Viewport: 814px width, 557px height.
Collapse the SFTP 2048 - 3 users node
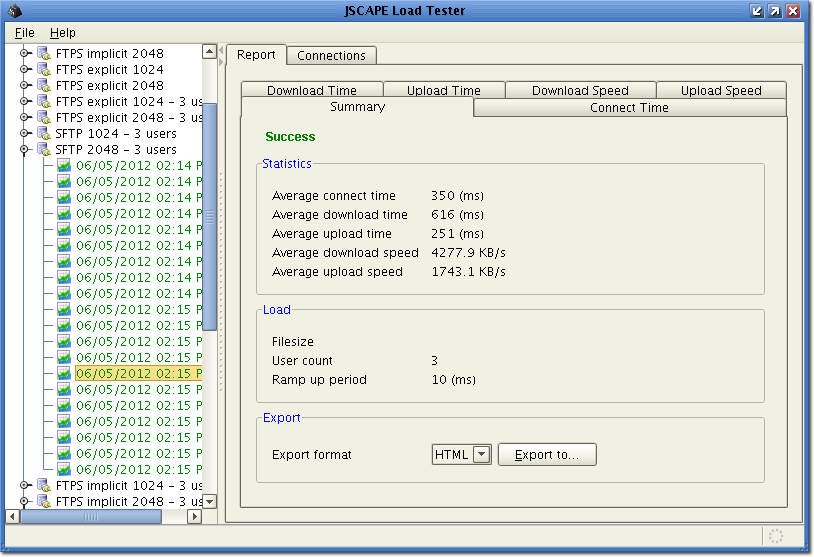click(24, 150)
